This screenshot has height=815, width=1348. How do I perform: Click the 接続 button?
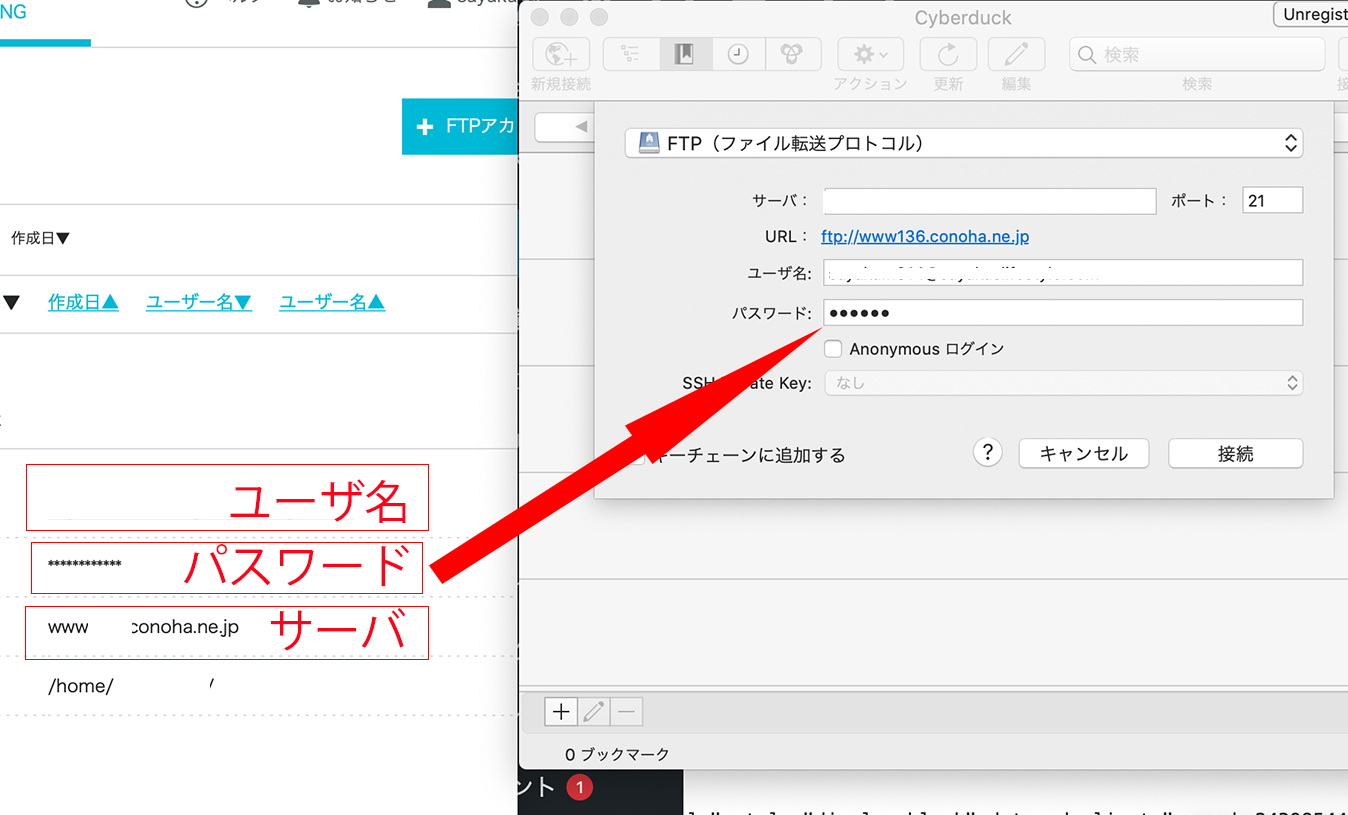pyautogui.click(x=1236, y=454)
